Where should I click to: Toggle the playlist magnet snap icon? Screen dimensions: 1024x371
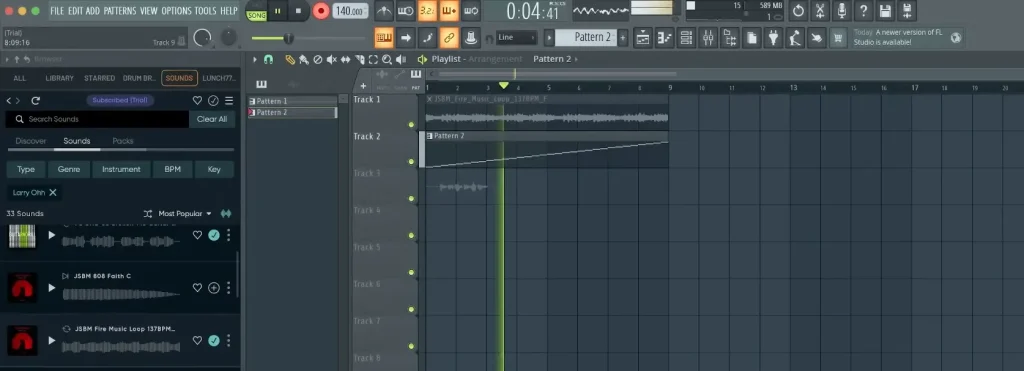coord(268,59)
